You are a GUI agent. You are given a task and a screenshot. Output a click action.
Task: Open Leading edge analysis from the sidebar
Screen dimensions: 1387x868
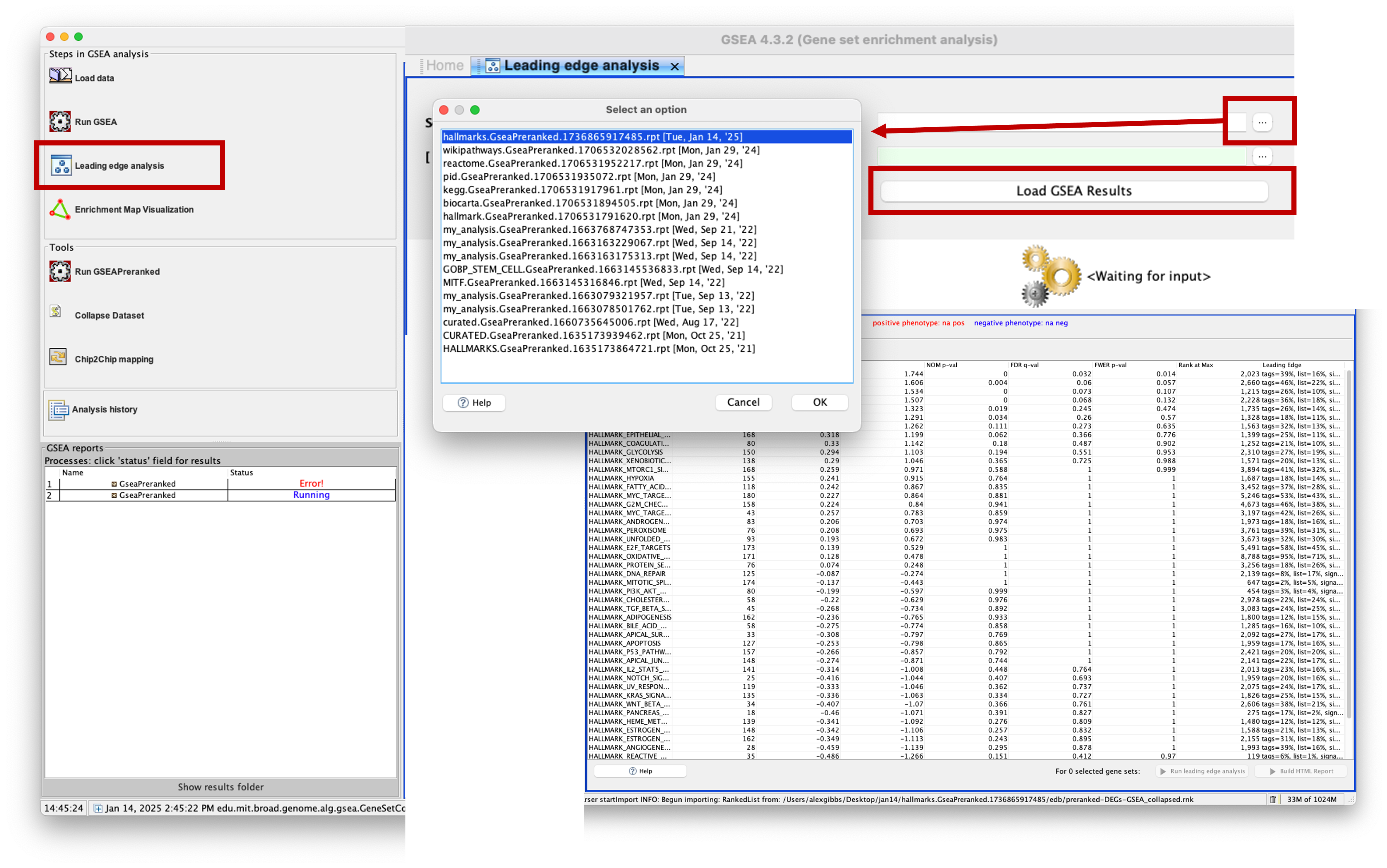[108, 165]
